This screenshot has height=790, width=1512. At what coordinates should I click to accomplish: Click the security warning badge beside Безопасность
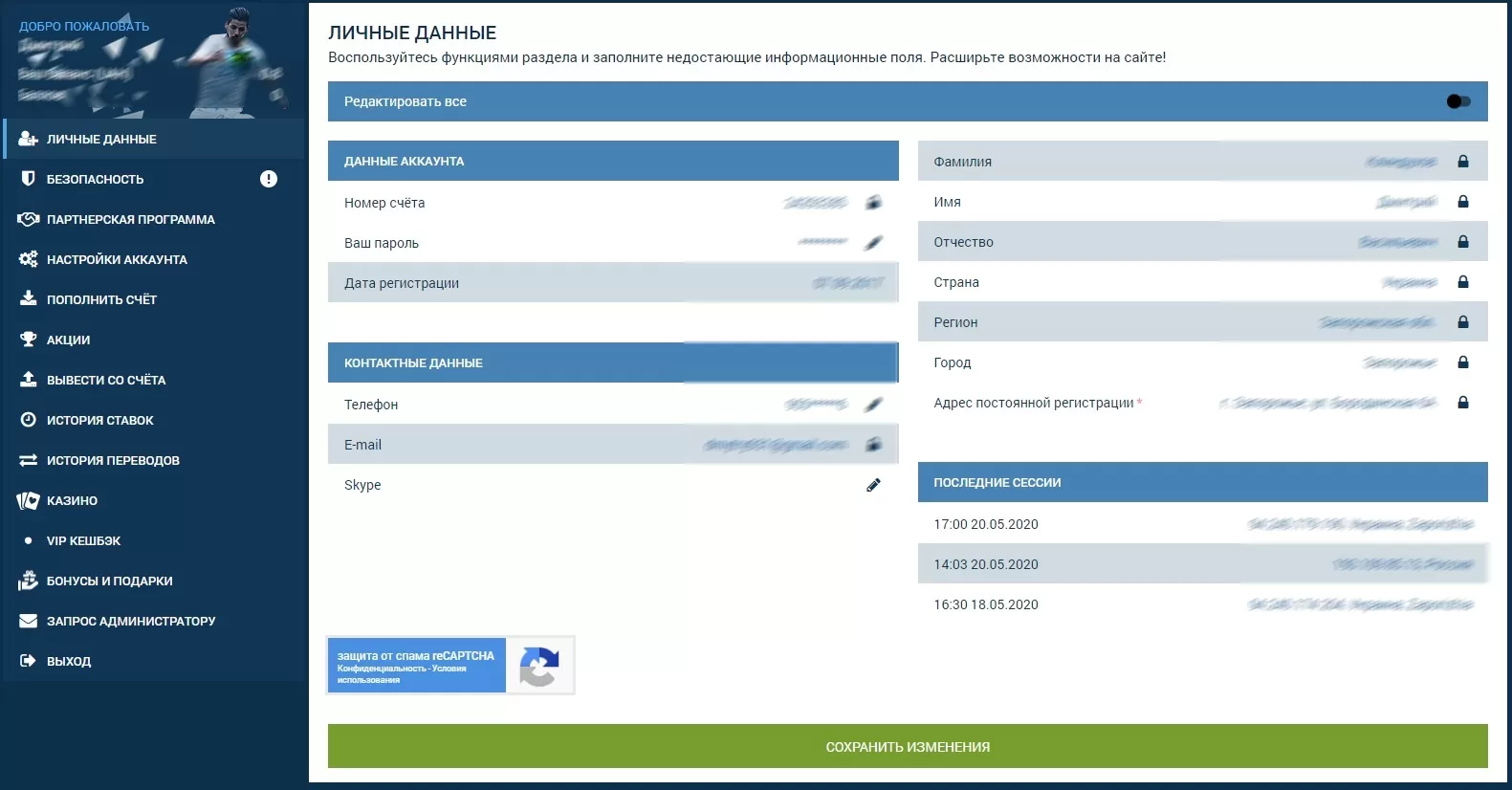click(269, 179)
